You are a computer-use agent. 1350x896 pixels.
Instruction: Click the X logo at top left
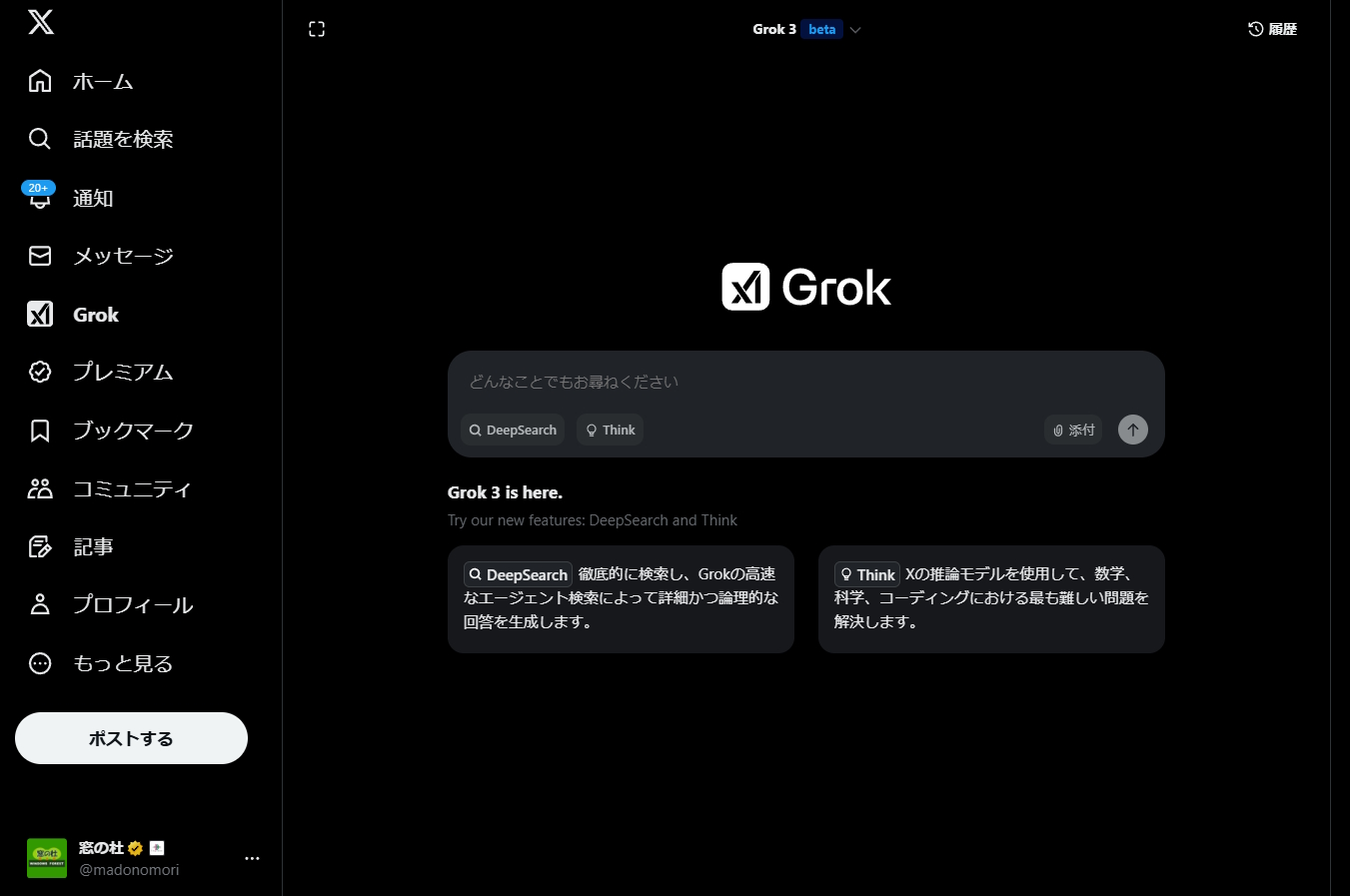(40, 22)
